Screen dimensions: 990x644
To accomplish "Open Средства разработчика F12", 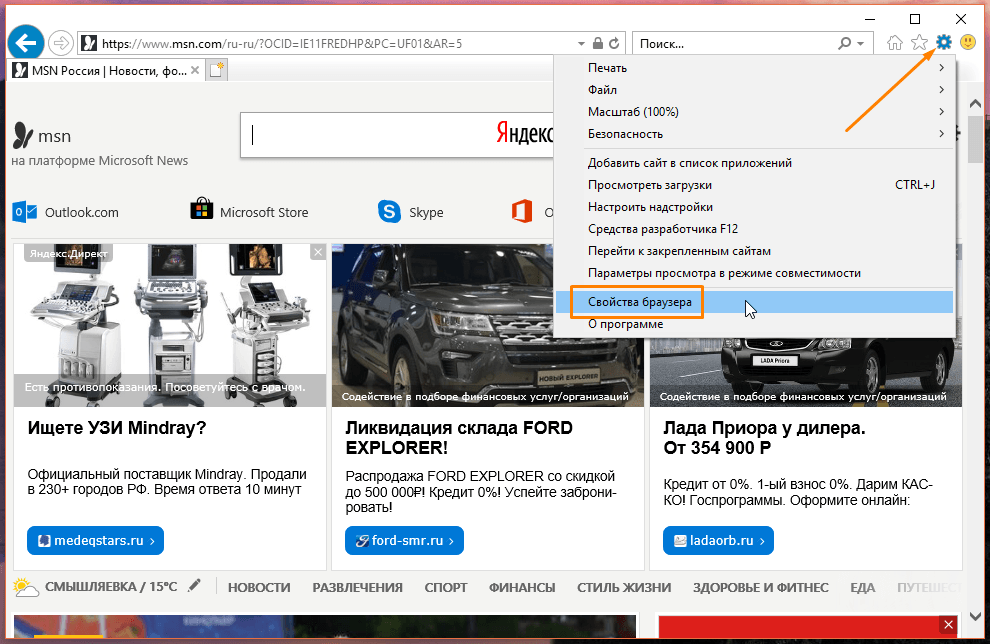I will 755,229.
